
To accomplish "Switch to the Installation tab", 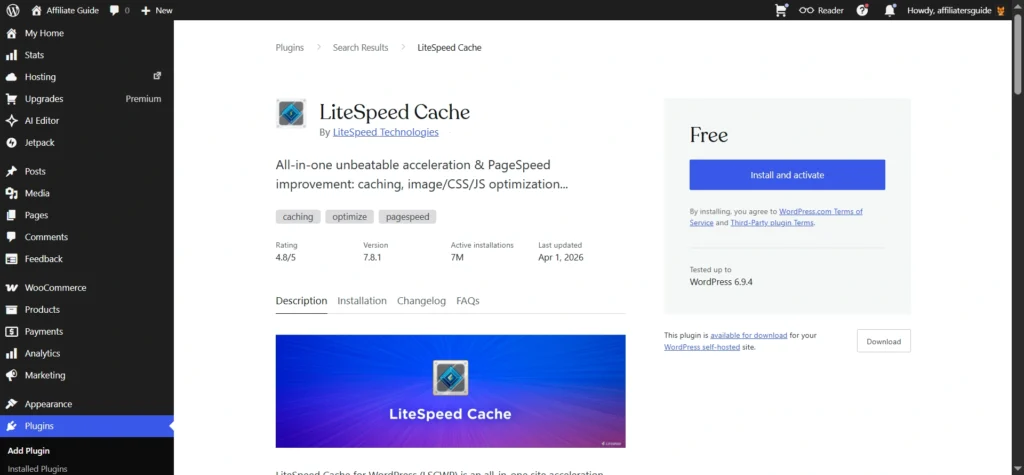I will click(362, 301).
